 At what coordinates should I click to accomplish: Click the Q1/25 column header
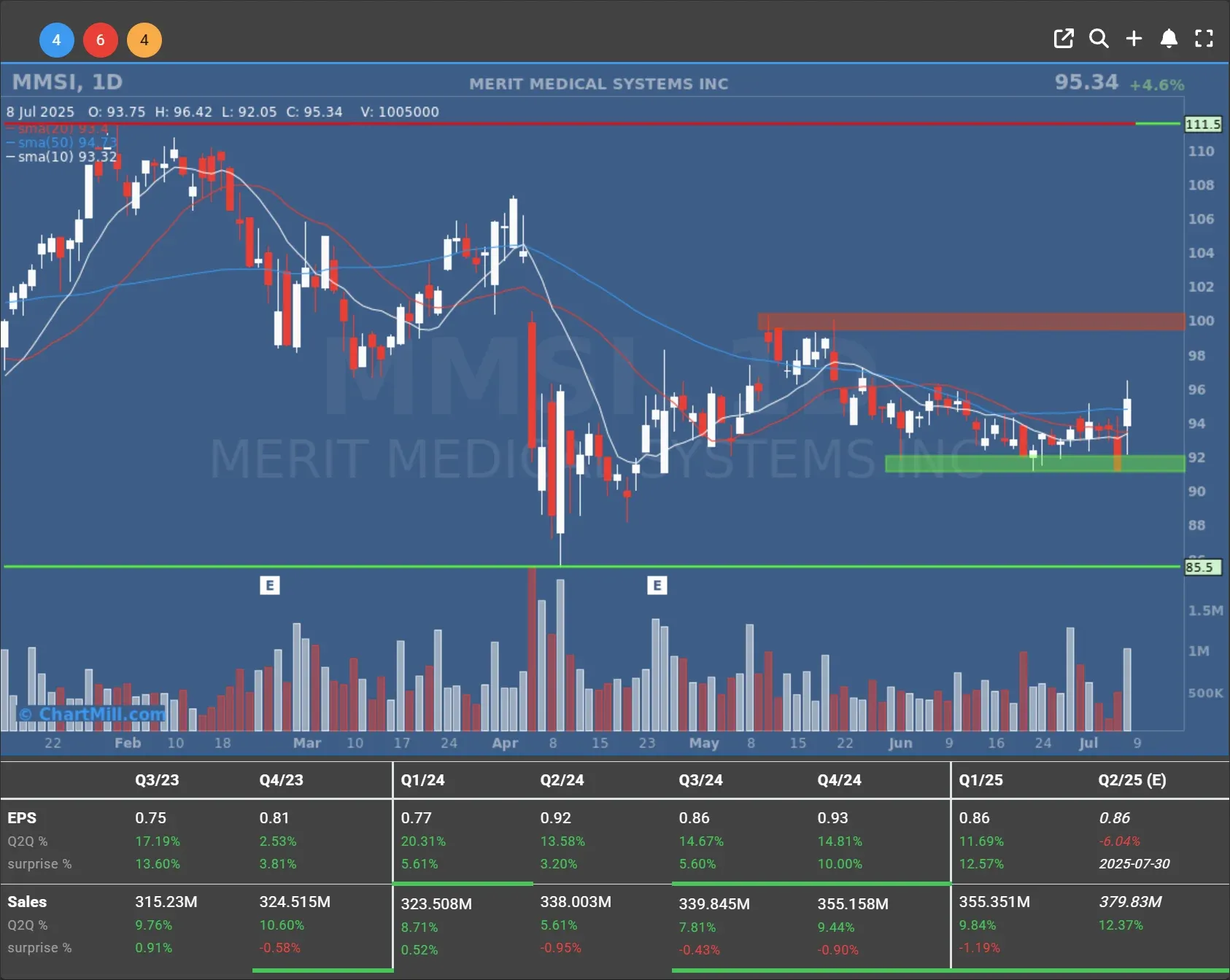pyautogui.click(x=980, y=779)
